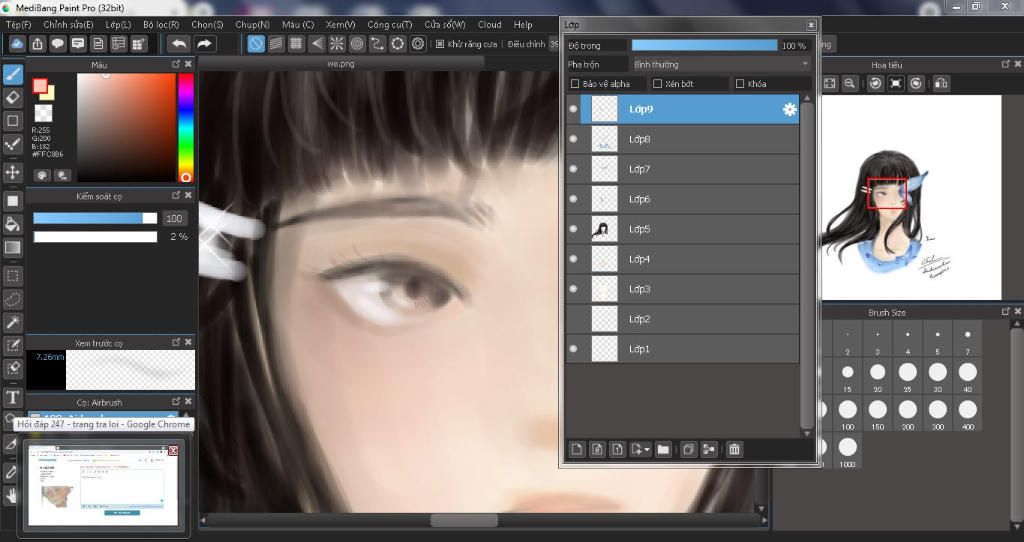Click the Undo arrow in toolbar
The height and width of the screenshot is (542, 1024).
coord(178,44)
